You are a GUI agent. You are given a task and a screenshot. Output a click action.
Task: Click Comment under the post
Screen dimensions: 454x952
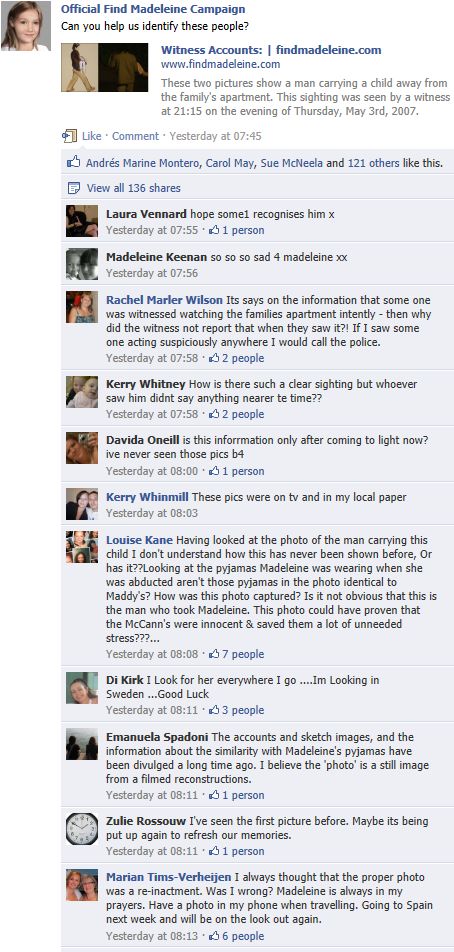pyautogui.click(x=135, y=136)
